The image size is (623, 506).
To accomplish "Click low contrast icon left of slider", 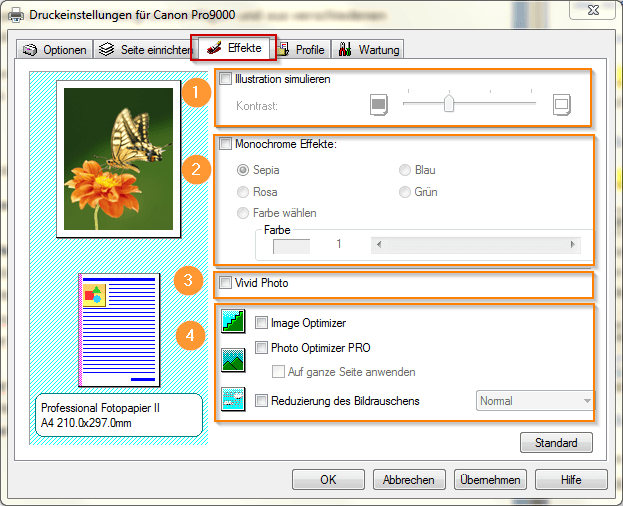I will tap(379, 105).
